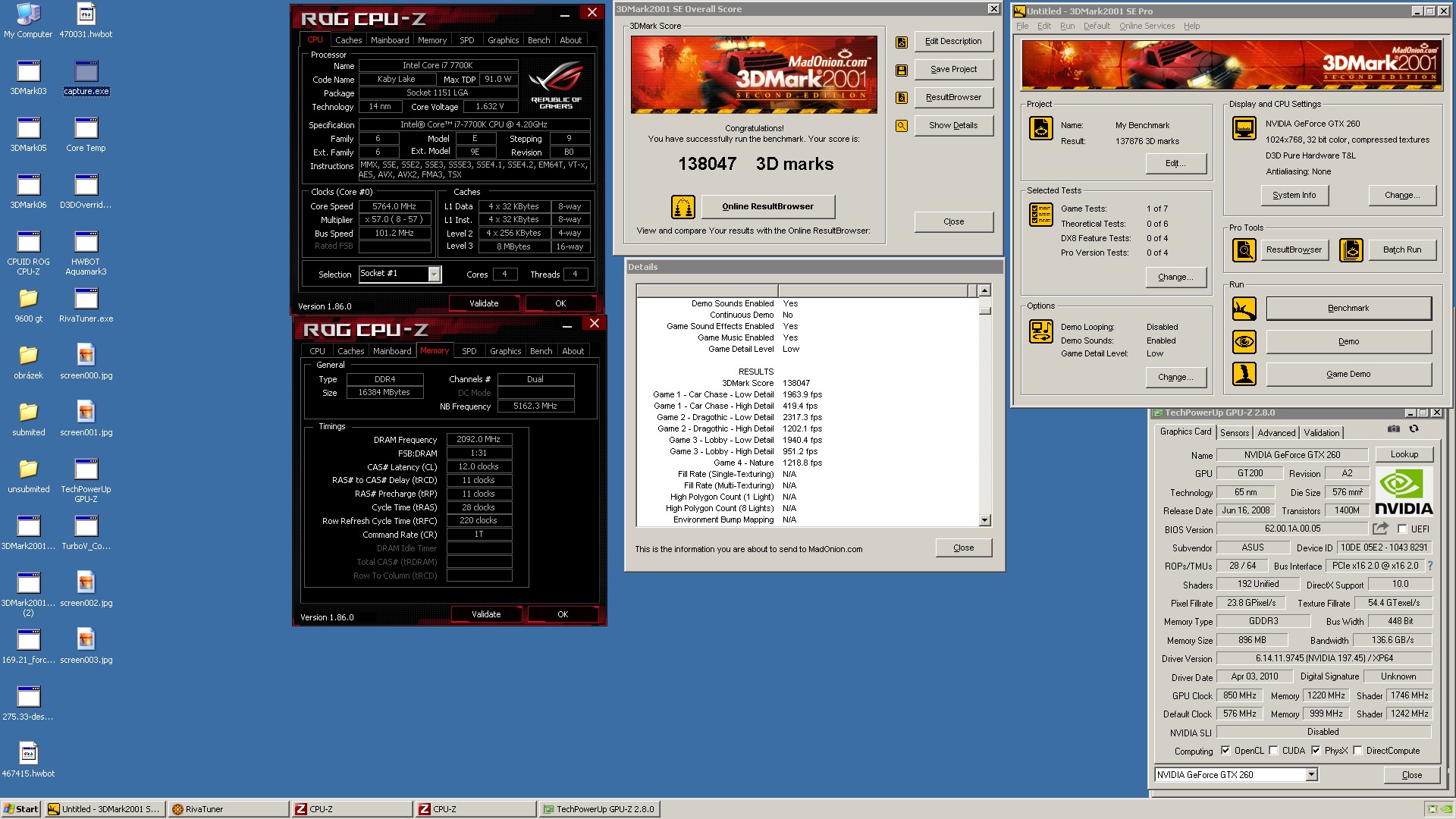
Task: Switch to Untitled - 3DMark2001 taskbar item
Action: point(105,809)
